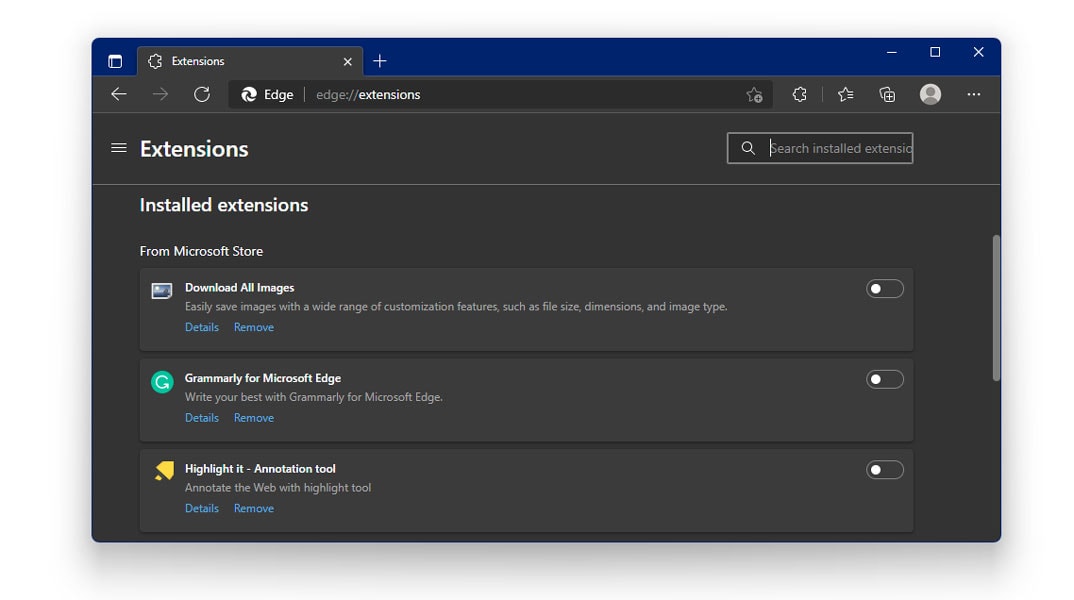
Task: Minimize the Edge window
Action: point(891,52)
